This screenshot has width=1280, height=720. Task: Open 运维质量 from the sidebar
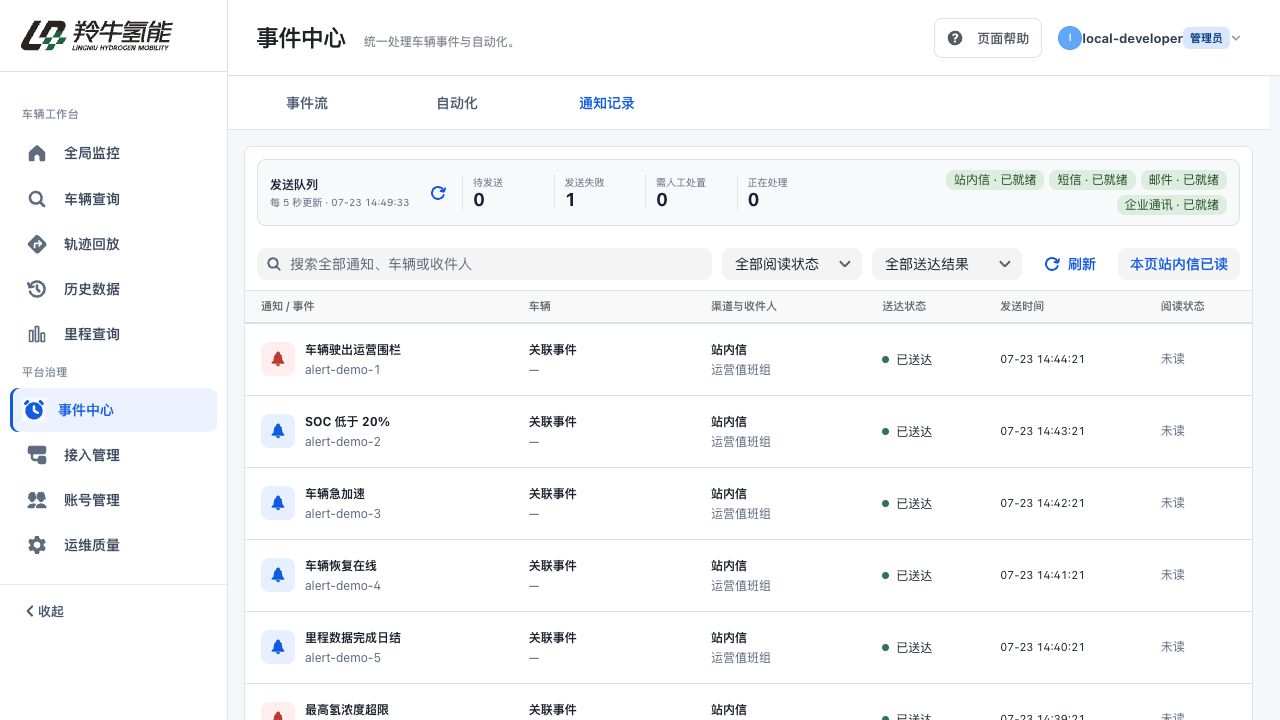tap(114, 545)
